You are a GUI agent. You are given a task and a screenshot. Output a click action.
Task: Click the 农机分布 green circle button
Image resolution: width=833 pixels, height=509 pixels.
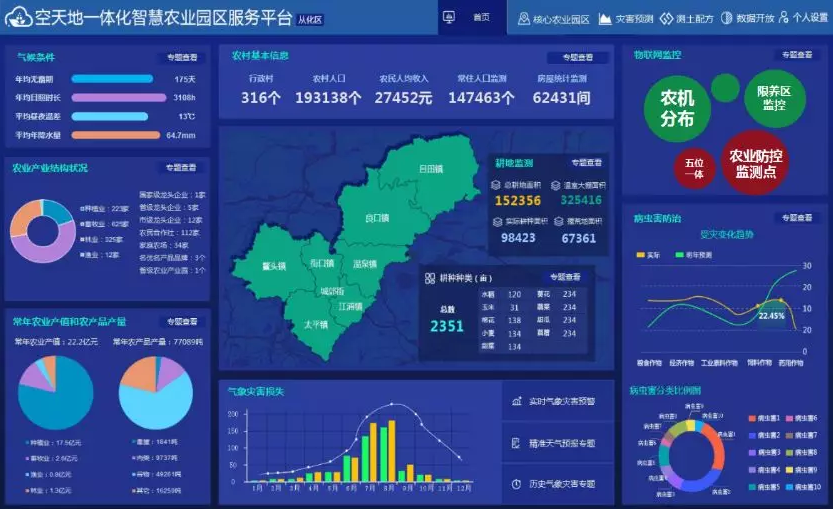click(x=677, y=108)
